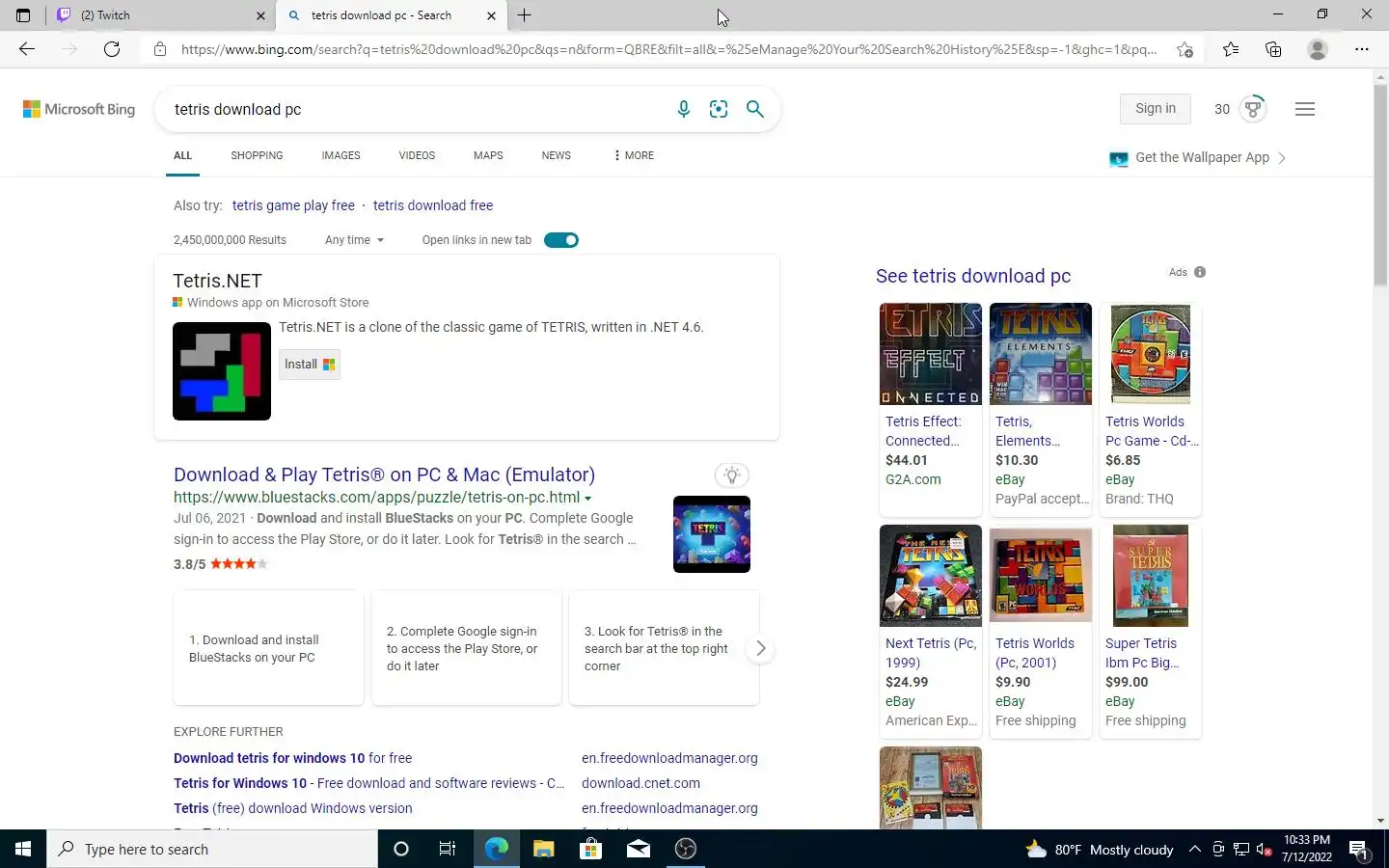Switch to VIDEOS tab
The width and height of the screenshot is (1389, 868).
pos(417,155)
